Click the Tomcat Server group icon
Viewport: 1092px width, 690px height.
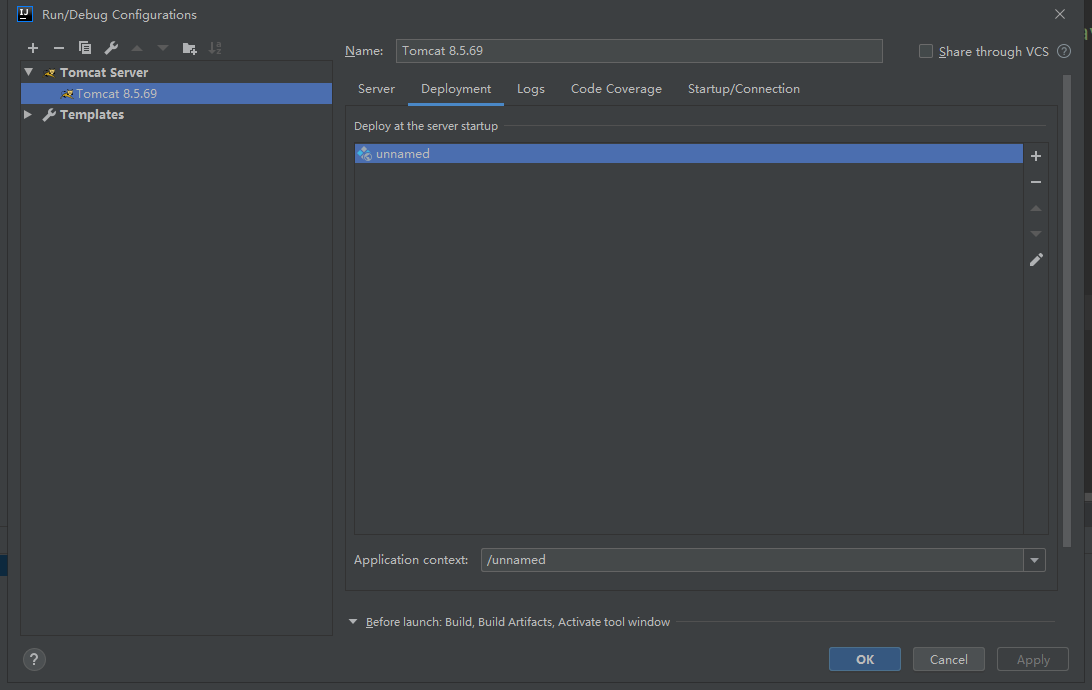[x=49, y=72]
